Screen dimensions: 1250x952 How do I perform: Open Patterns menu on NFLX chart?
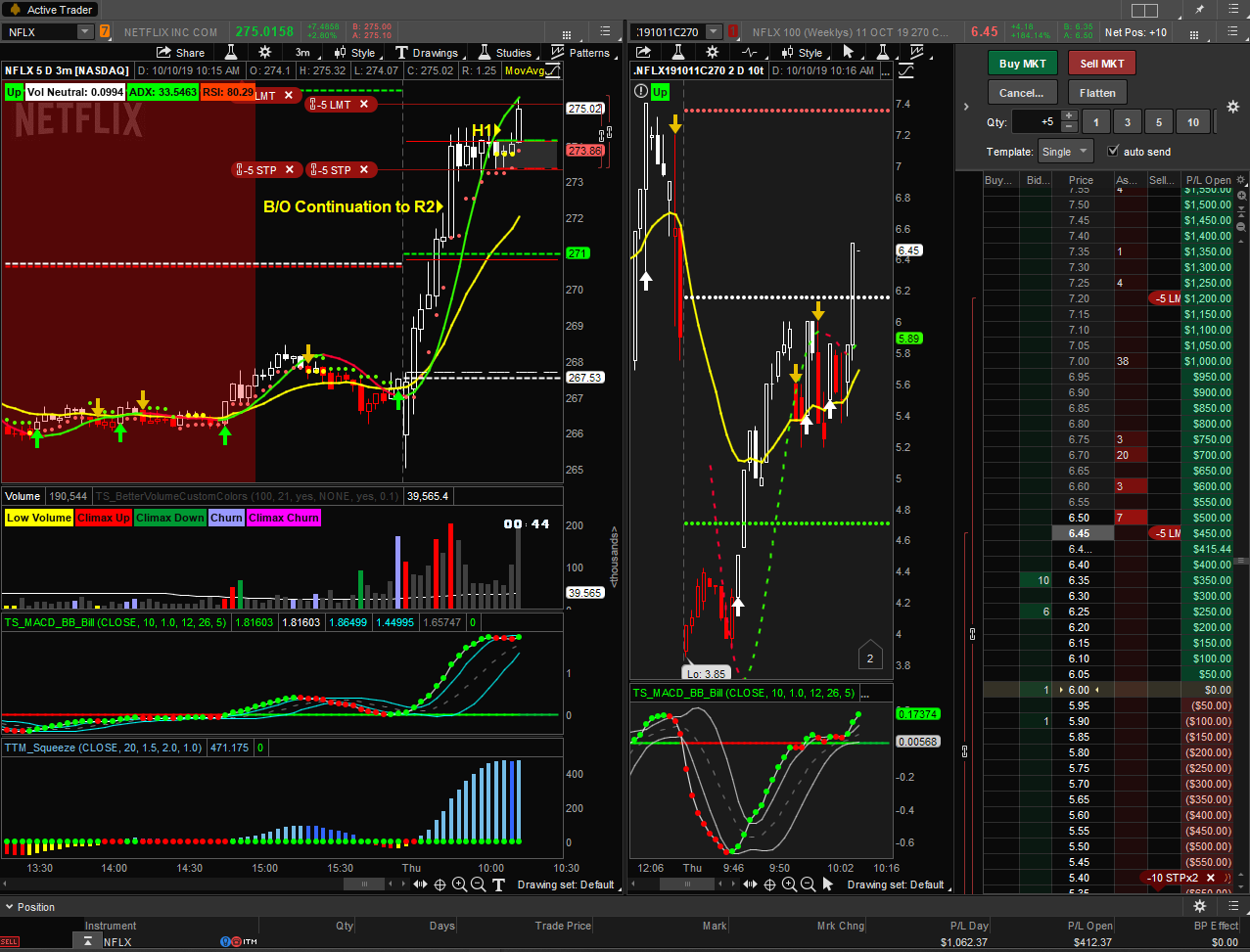580,53
